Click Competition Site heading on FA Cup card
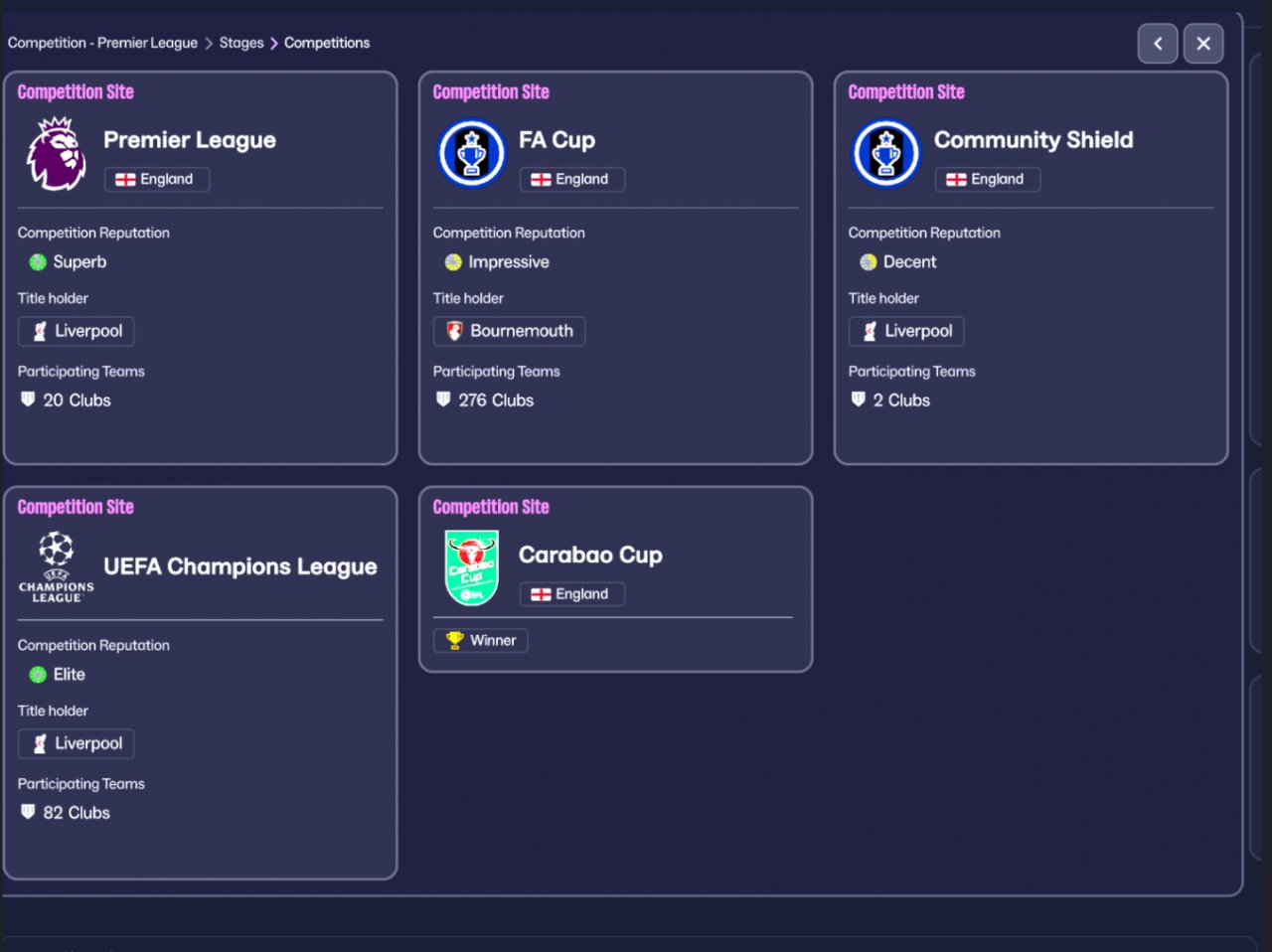The width and height of the screenshot is (1272, 952). (491, 92)
